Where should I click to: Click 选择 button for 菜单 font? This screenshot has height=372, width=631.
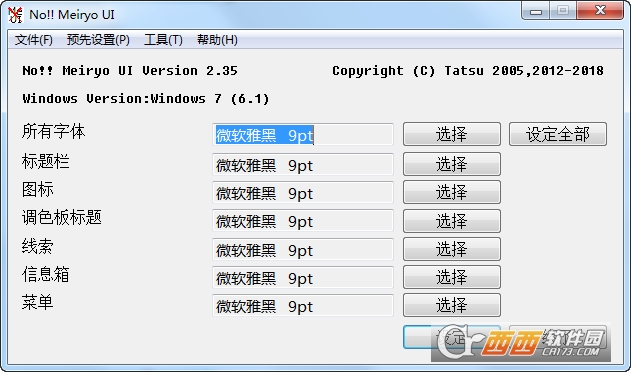click(452, 305)
